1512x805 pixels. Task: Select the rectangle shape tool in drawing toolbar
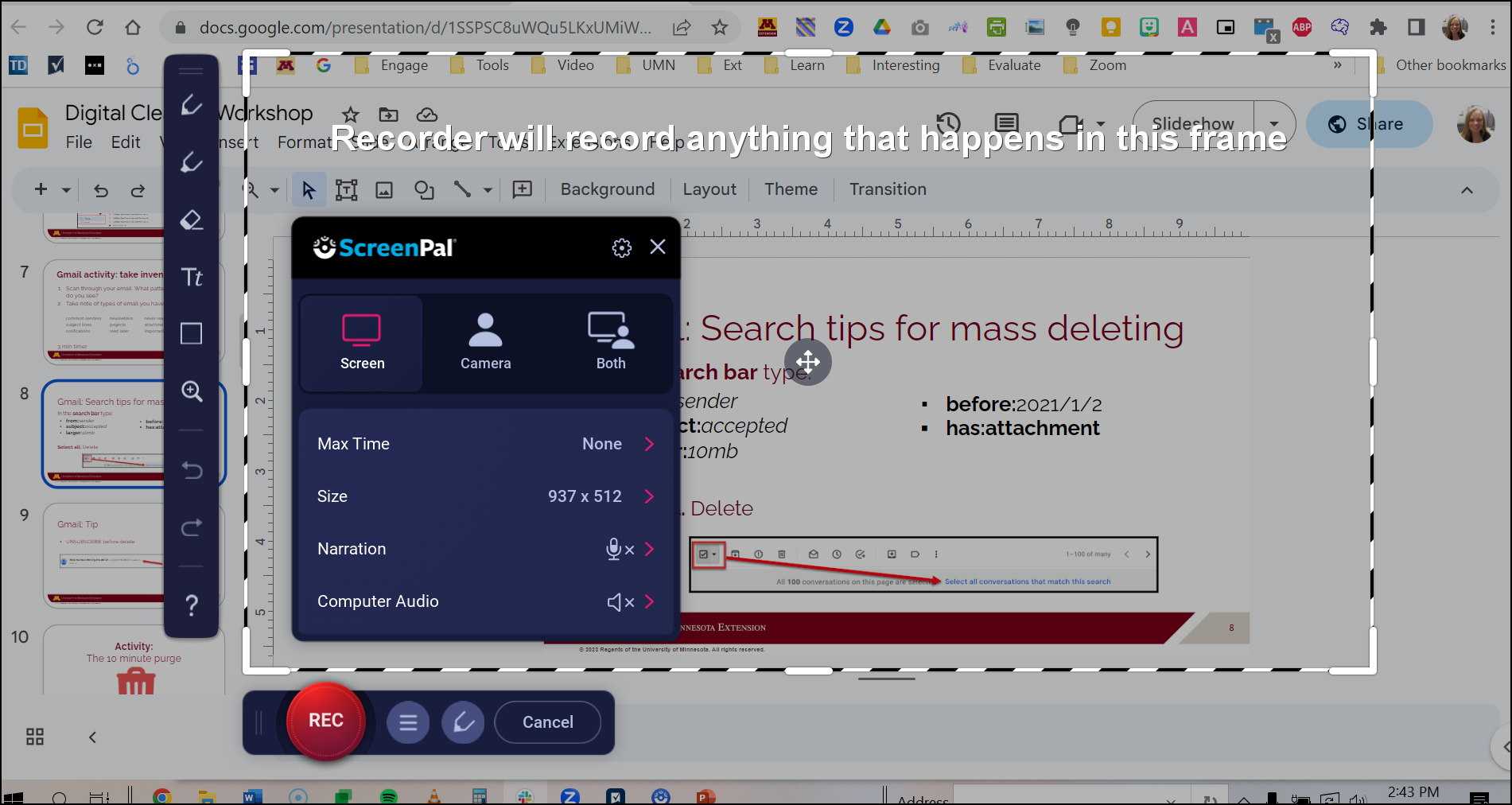pos(192,333)
